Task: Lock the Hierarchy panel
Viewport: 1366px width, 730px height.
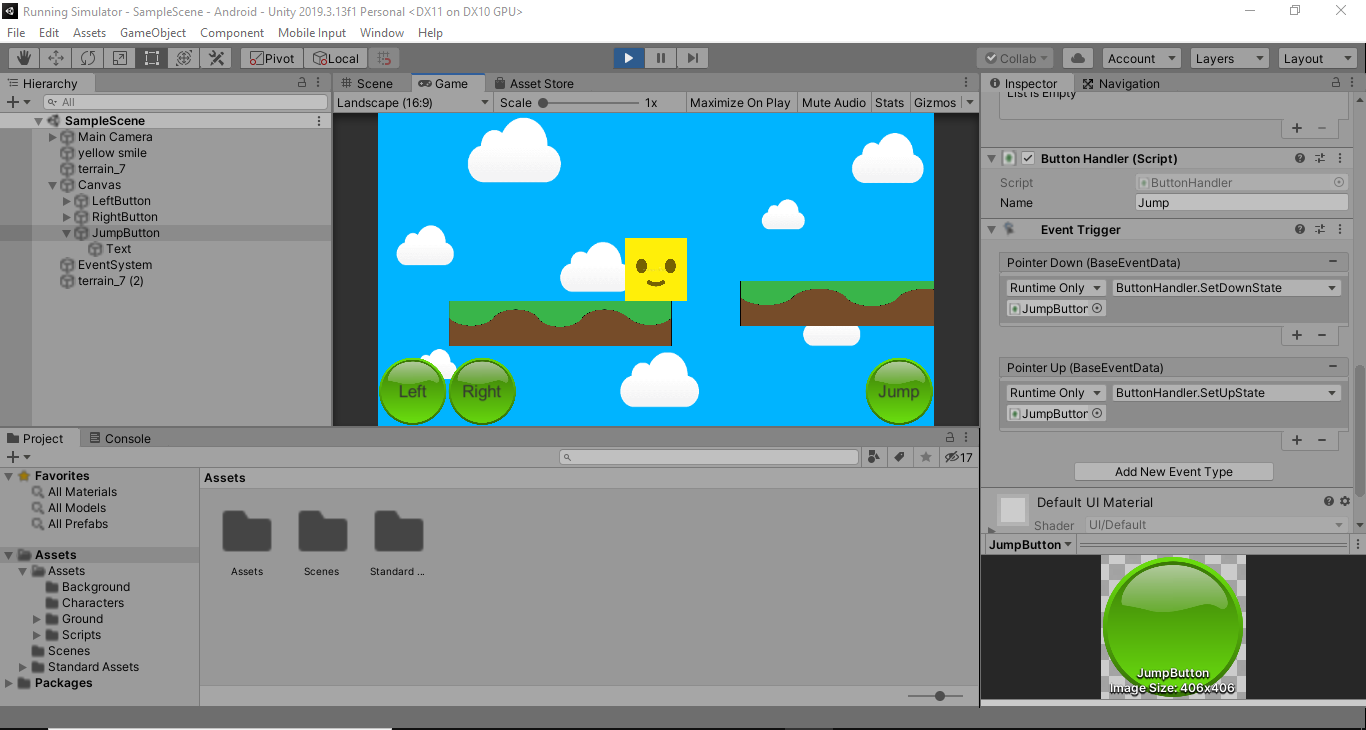Action: click(x=302, y=83)
